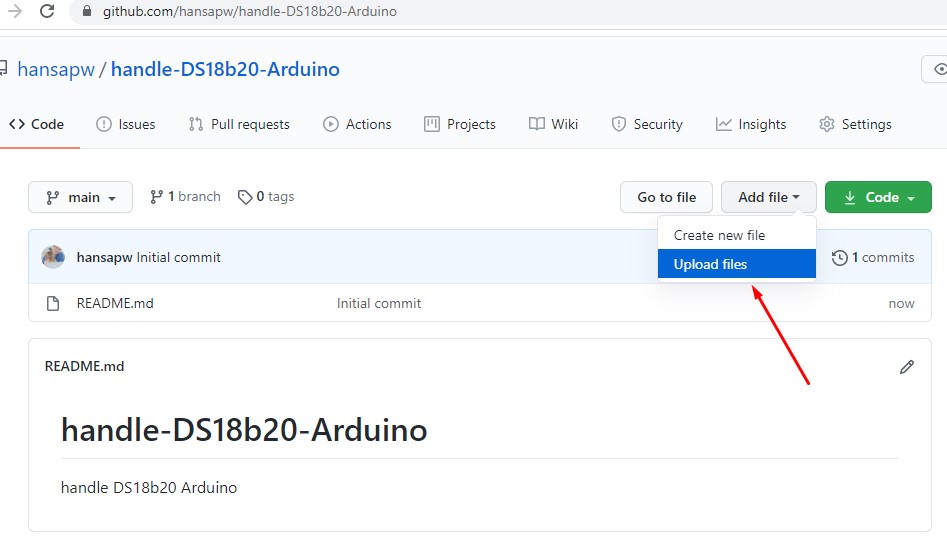Viewport: 947px width, 550px height.
Task: Switch to the Issues tab
Action: click(126, 124)
